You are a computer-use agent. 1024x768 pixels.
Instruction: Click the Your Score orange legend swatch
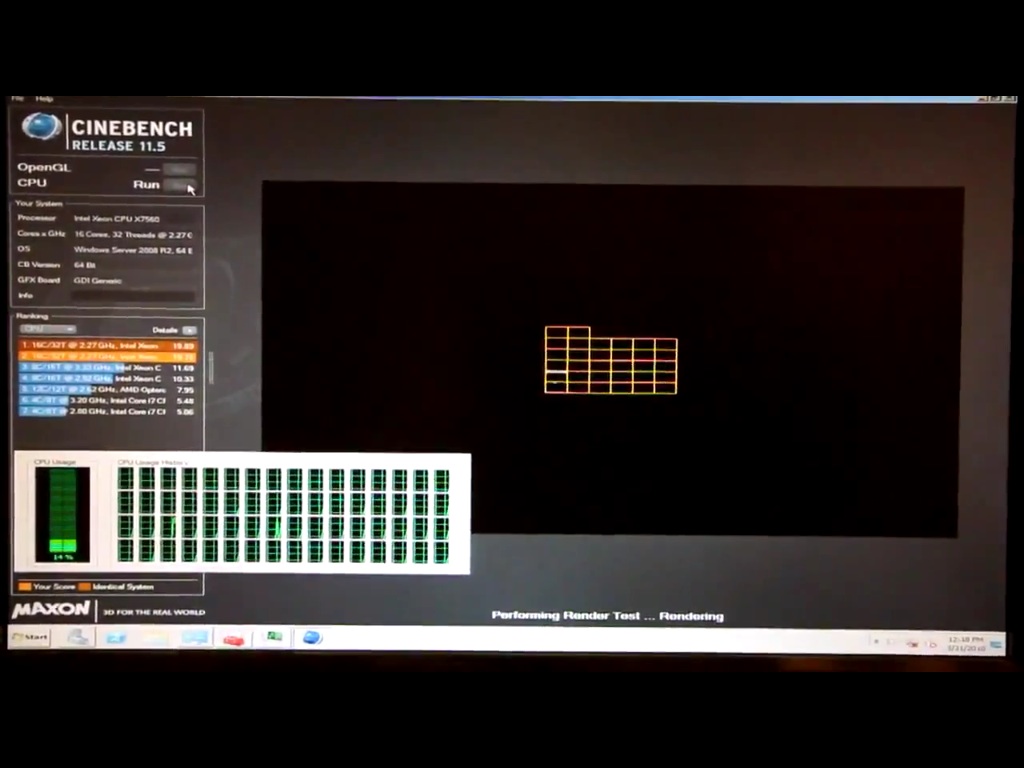25,586
